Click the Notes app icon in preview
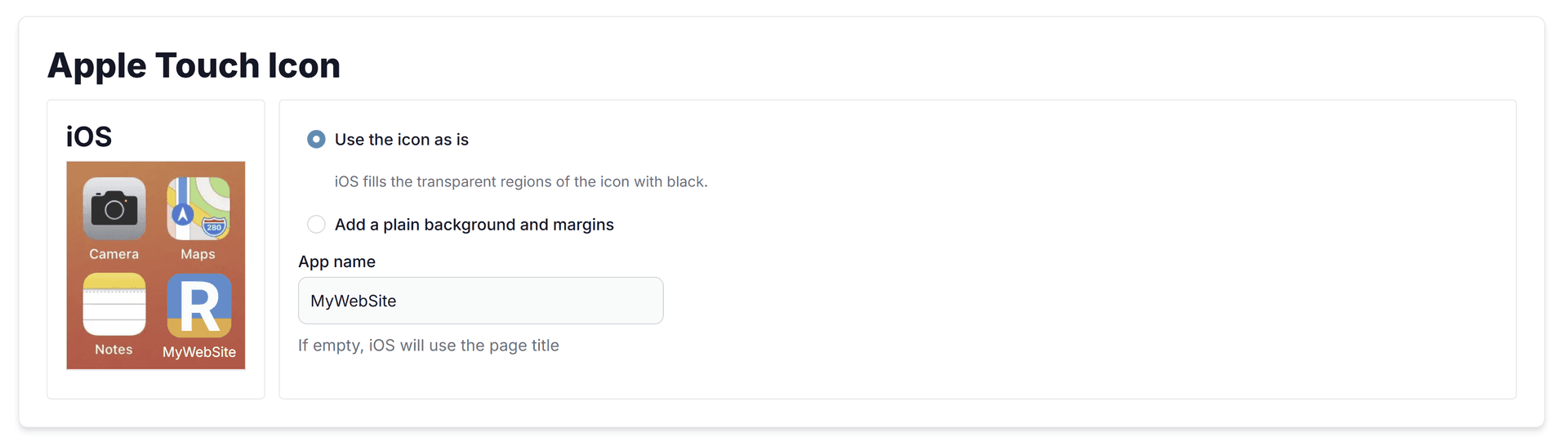1568x442 pixels. click(114, 305)
